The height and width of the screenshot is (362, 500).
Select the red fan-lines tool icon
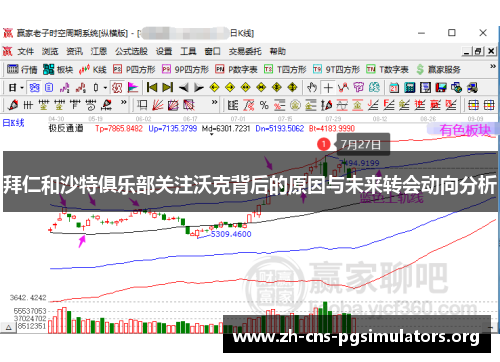click(x=158, y=105)
